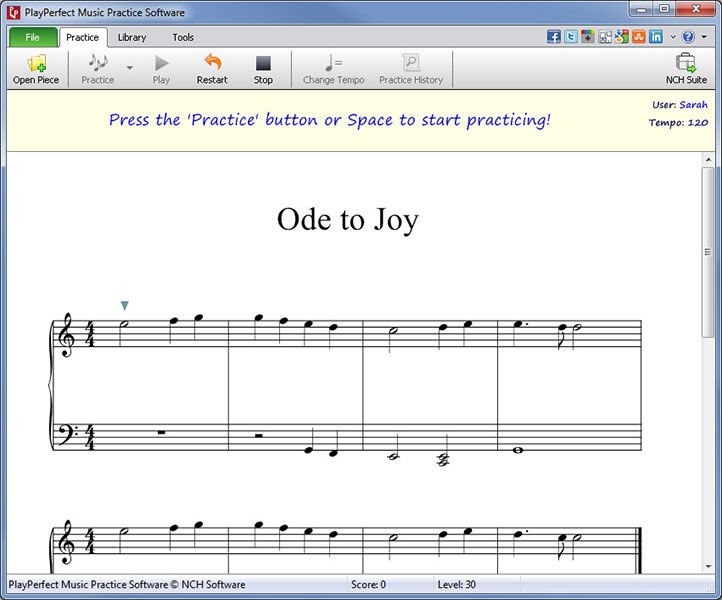Share on StumbleUpon icon
The height and width of the screenshot is (600, 722).
[x=639, y=36]
